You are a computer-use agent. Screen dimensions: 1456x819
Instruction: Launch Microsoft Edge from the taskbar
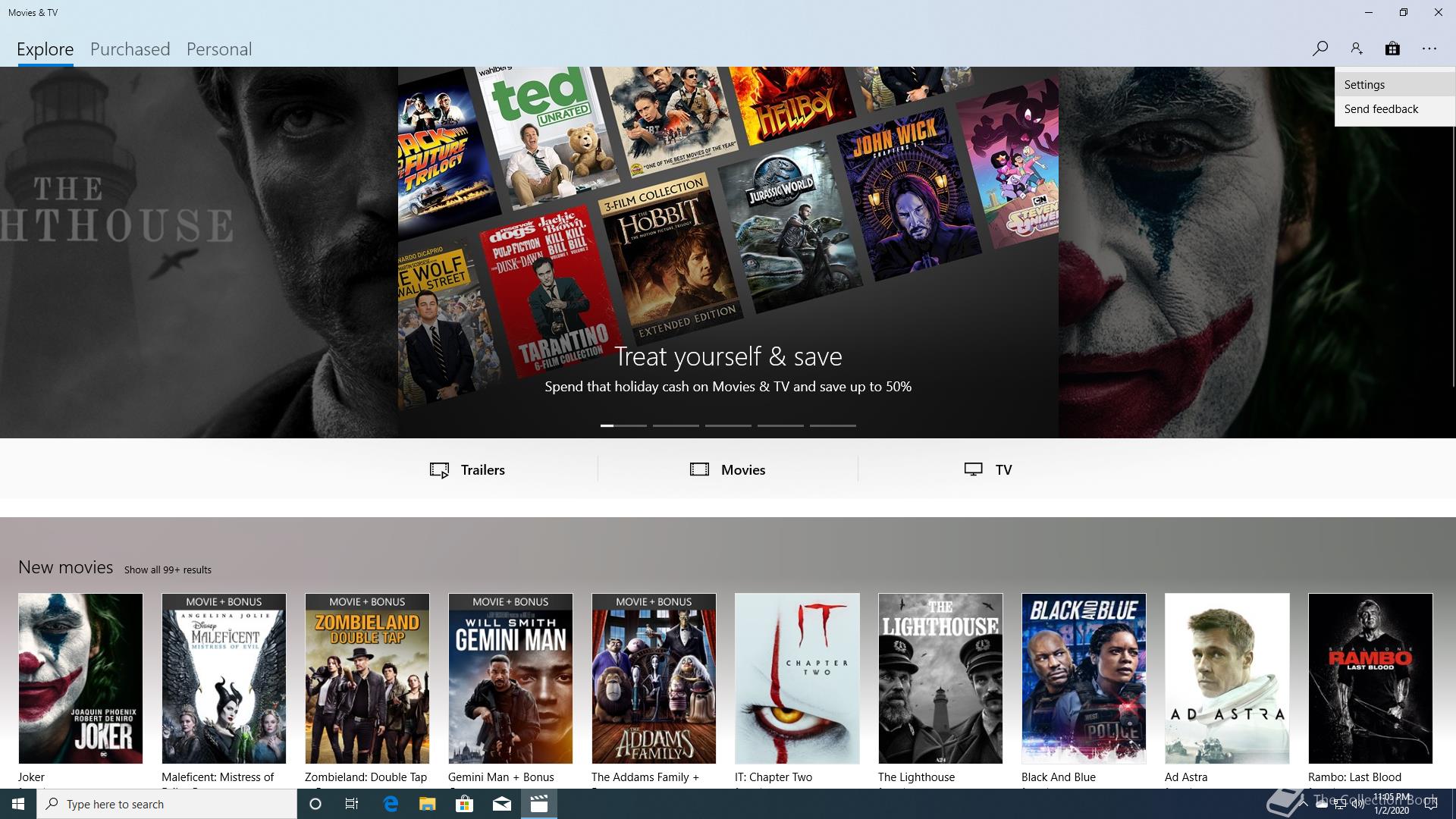tap(391, 804)
